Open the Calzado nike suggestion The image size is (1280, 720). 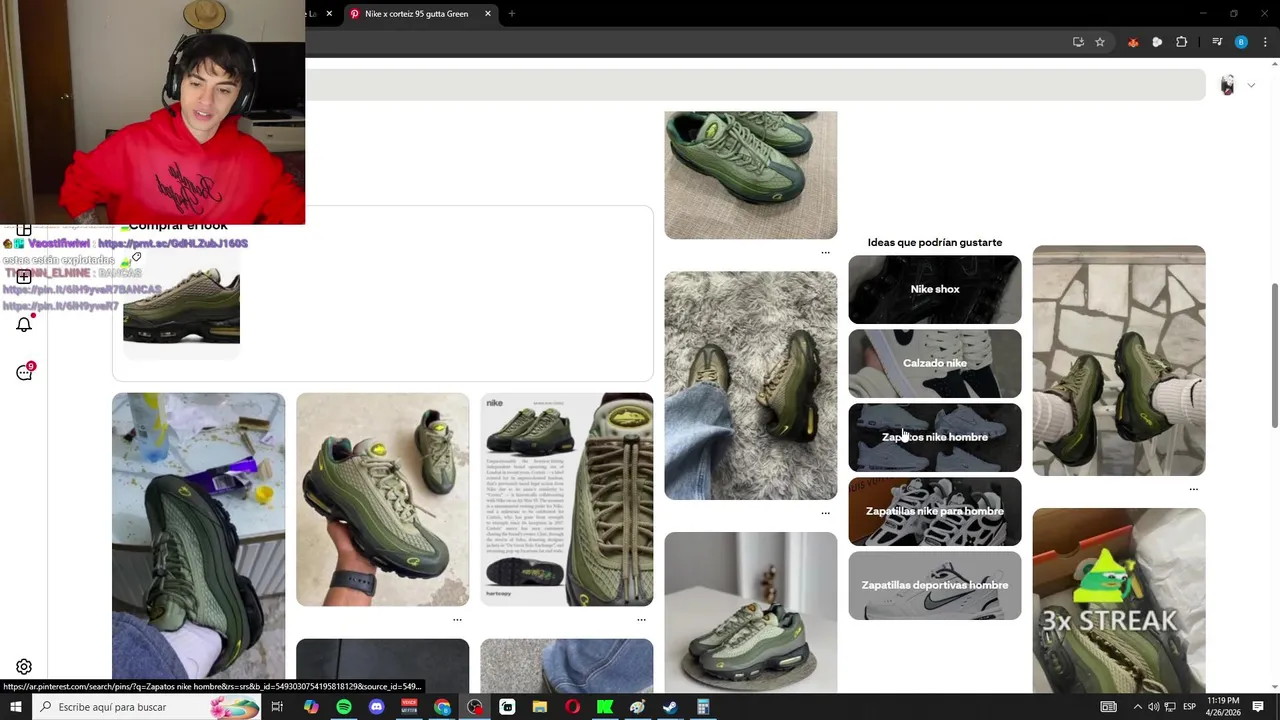935,363
